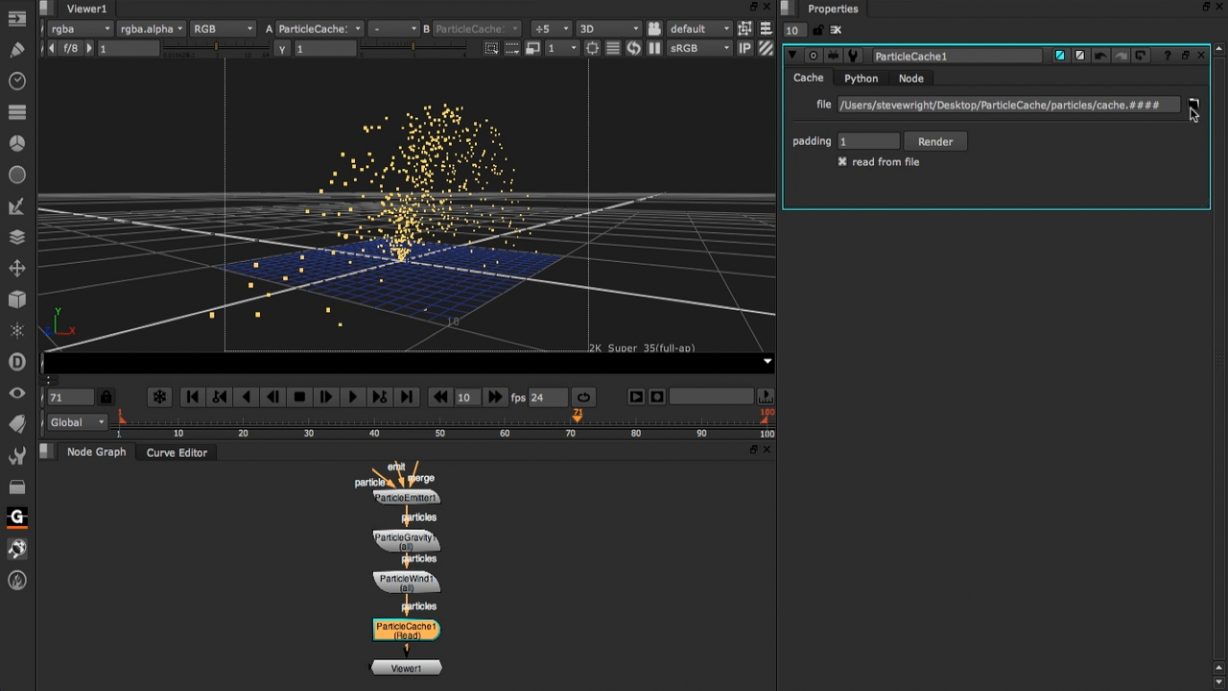Toggle the frame lock icon beside frame counter

coord(106,396)
